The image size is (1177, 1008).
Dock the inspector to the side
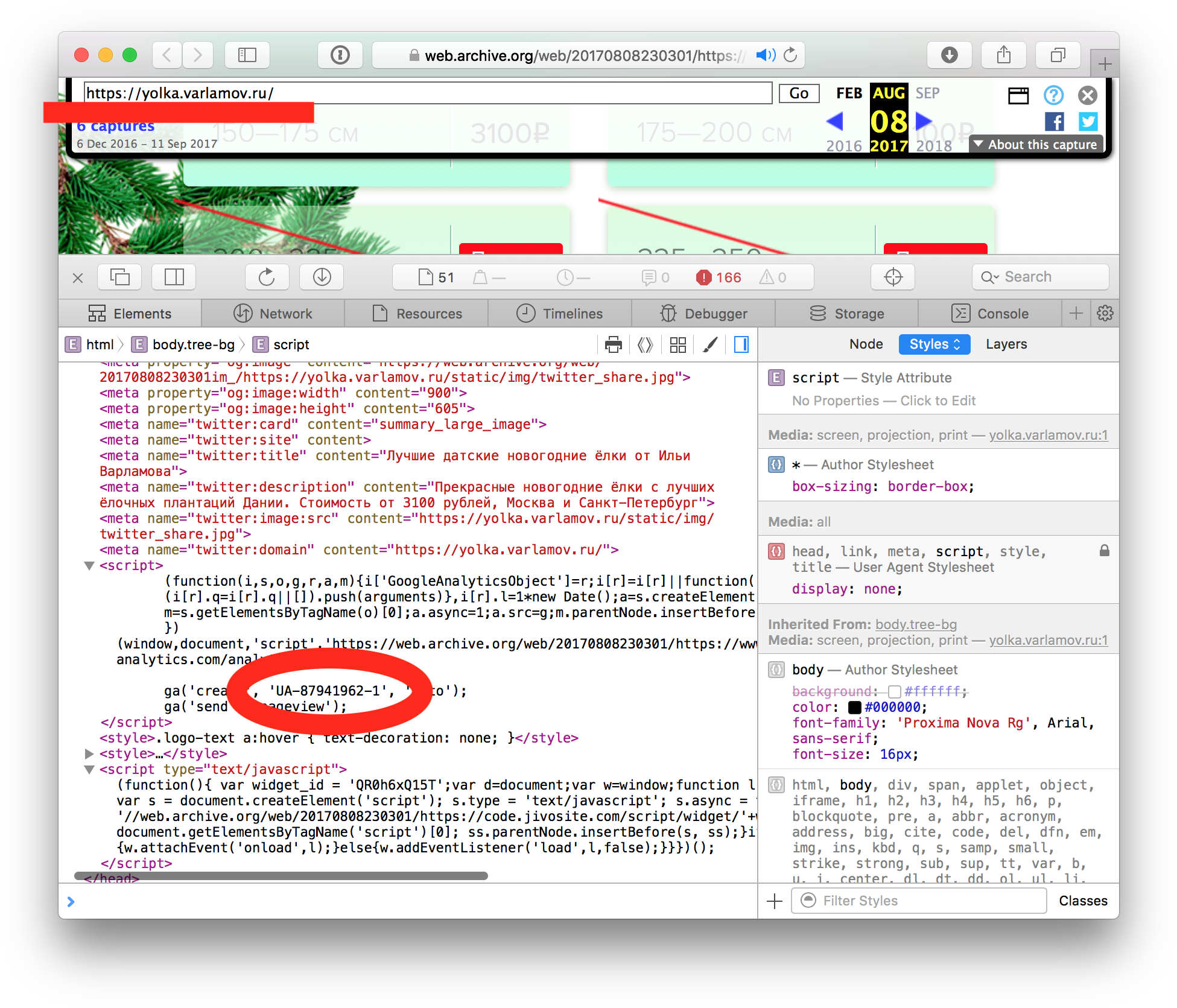pos(174,277)
